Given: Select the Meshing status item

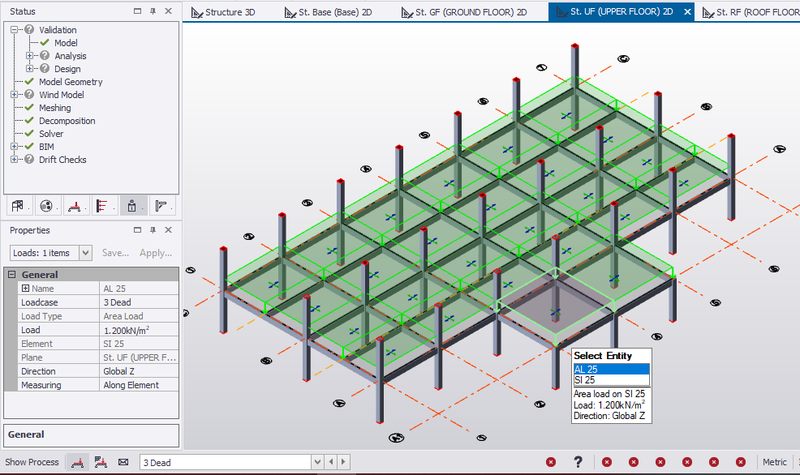Looking at the screenshot, I should click(55, 108).
